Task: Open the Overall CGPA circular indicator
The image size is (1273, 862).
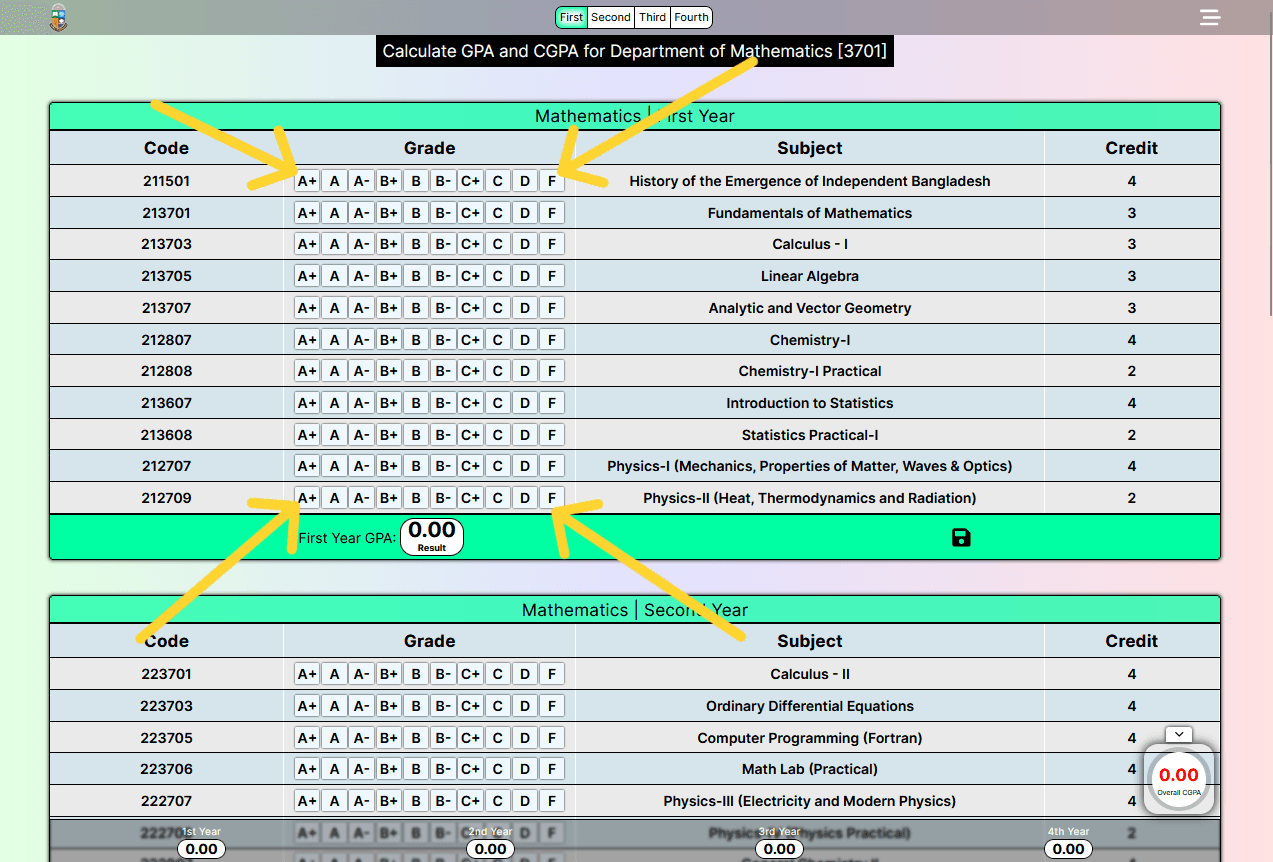Action: (x=1178, y=779)
